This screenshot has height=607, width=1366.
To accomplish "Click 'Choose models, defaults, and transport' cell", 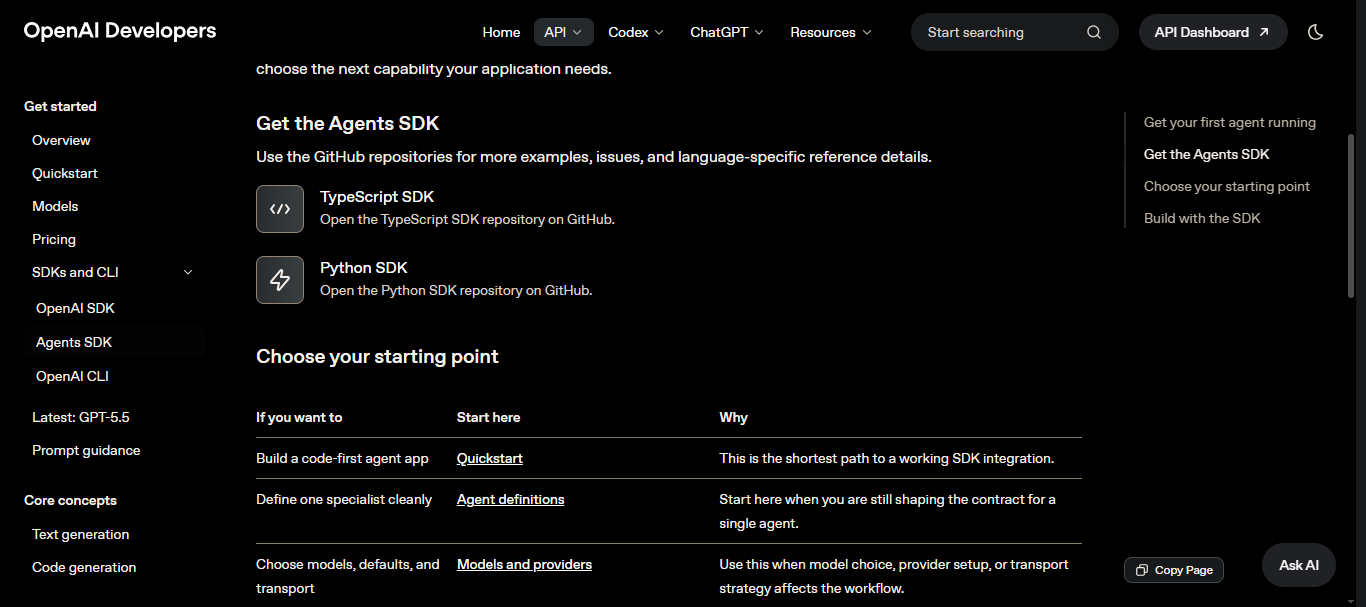I will [x=348, y=576].
